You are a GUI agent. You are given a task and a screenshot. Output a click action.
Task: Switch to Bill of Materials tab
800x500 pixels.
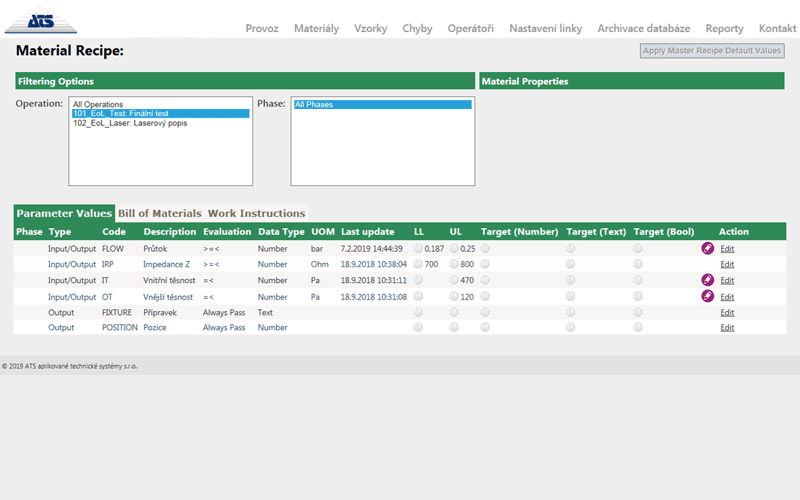(160, 213)
